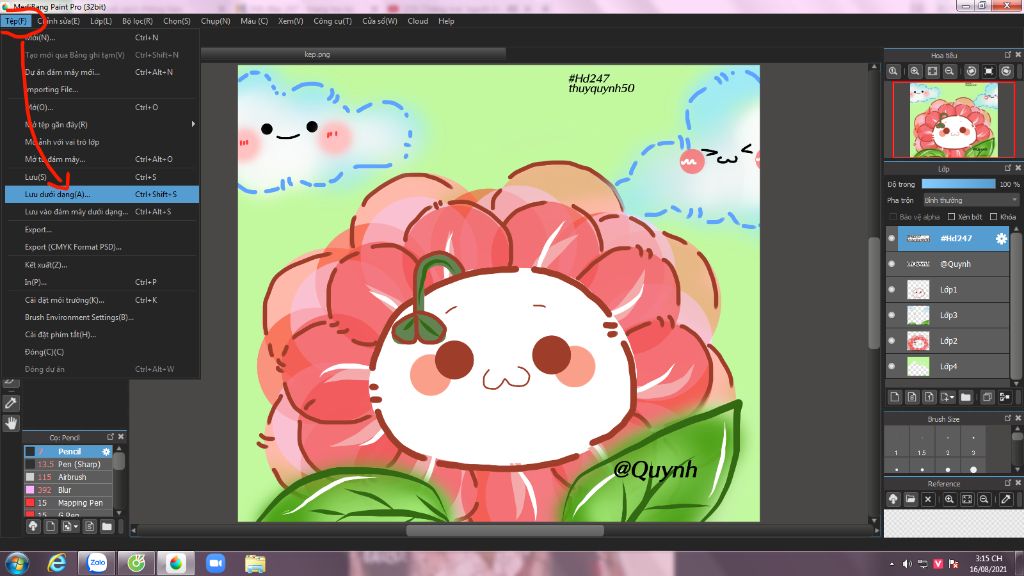Screen dimensions: 1024x576
Task: Fit reference image to panel icon
Action: [967, 500]
